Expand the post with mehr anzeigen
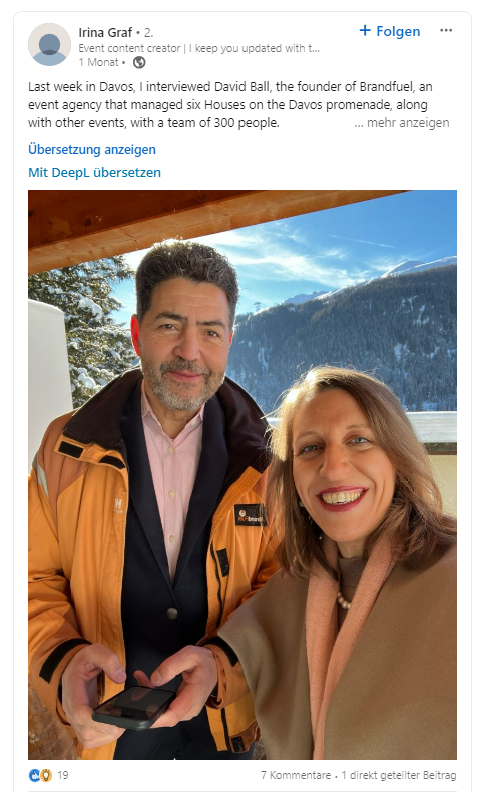 [x=402, y=123]
